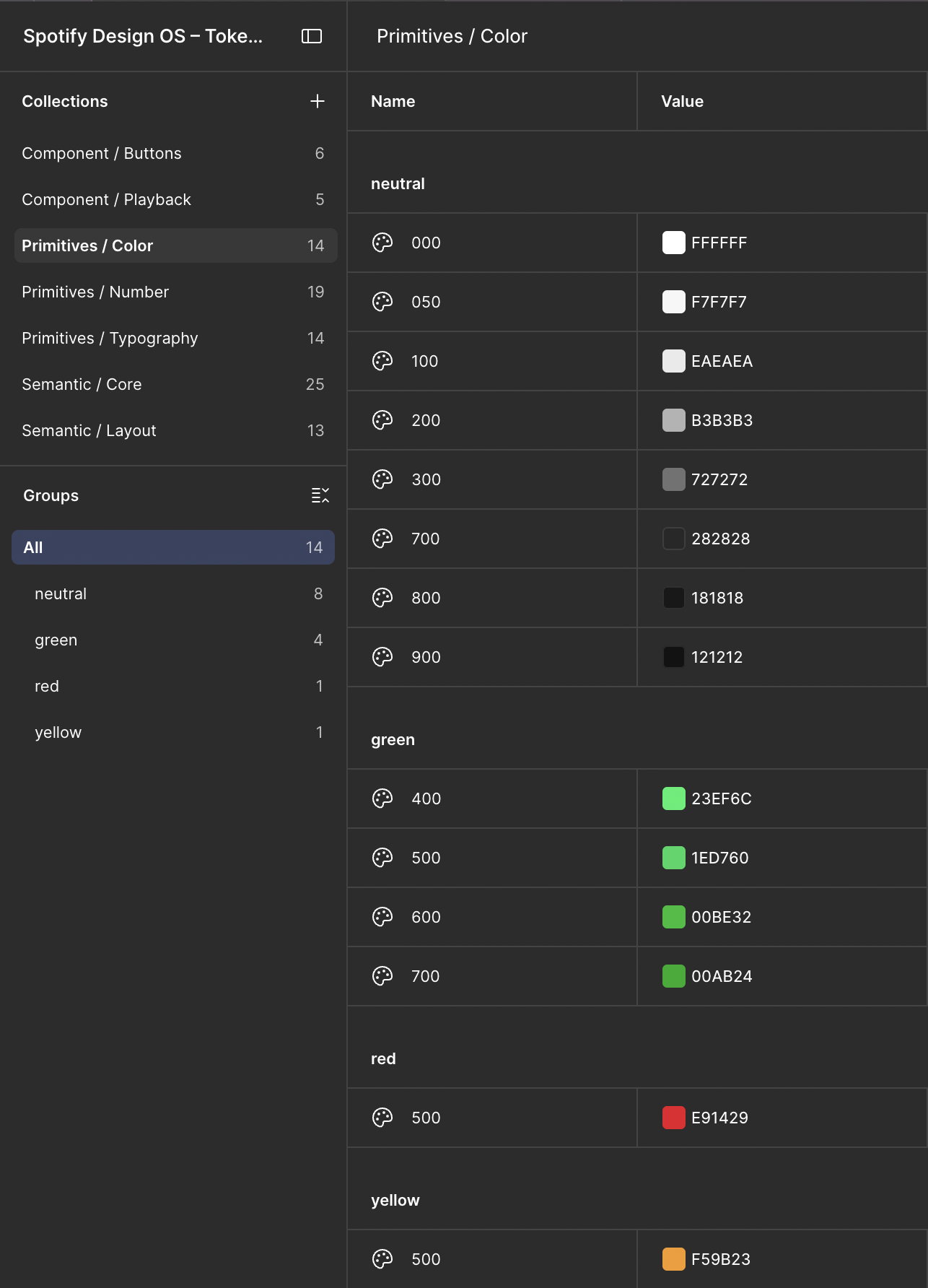Open Component / Buttons collection
Viewport: 928px width, 1288px height.
click(x=175, y=153)
